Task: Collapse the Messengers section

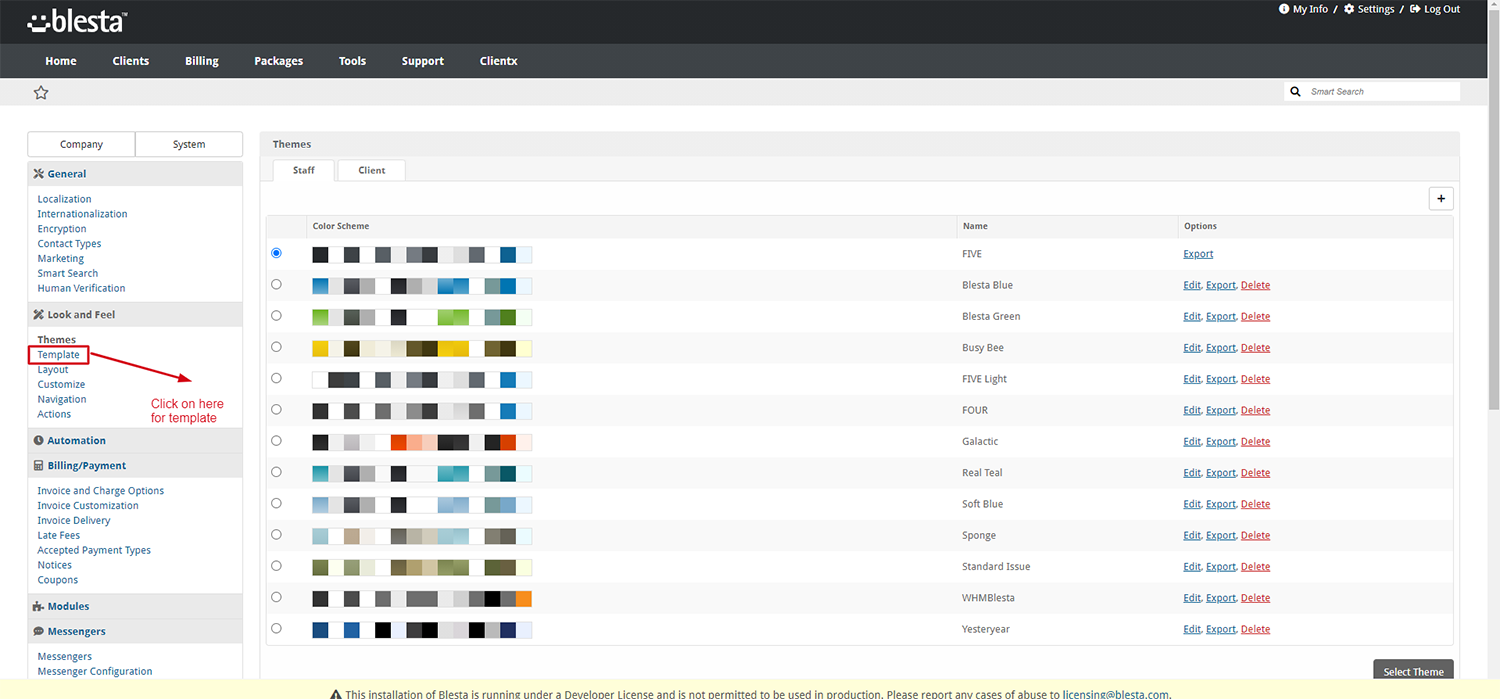Action: pyautogui.click(x=135, y=632)
